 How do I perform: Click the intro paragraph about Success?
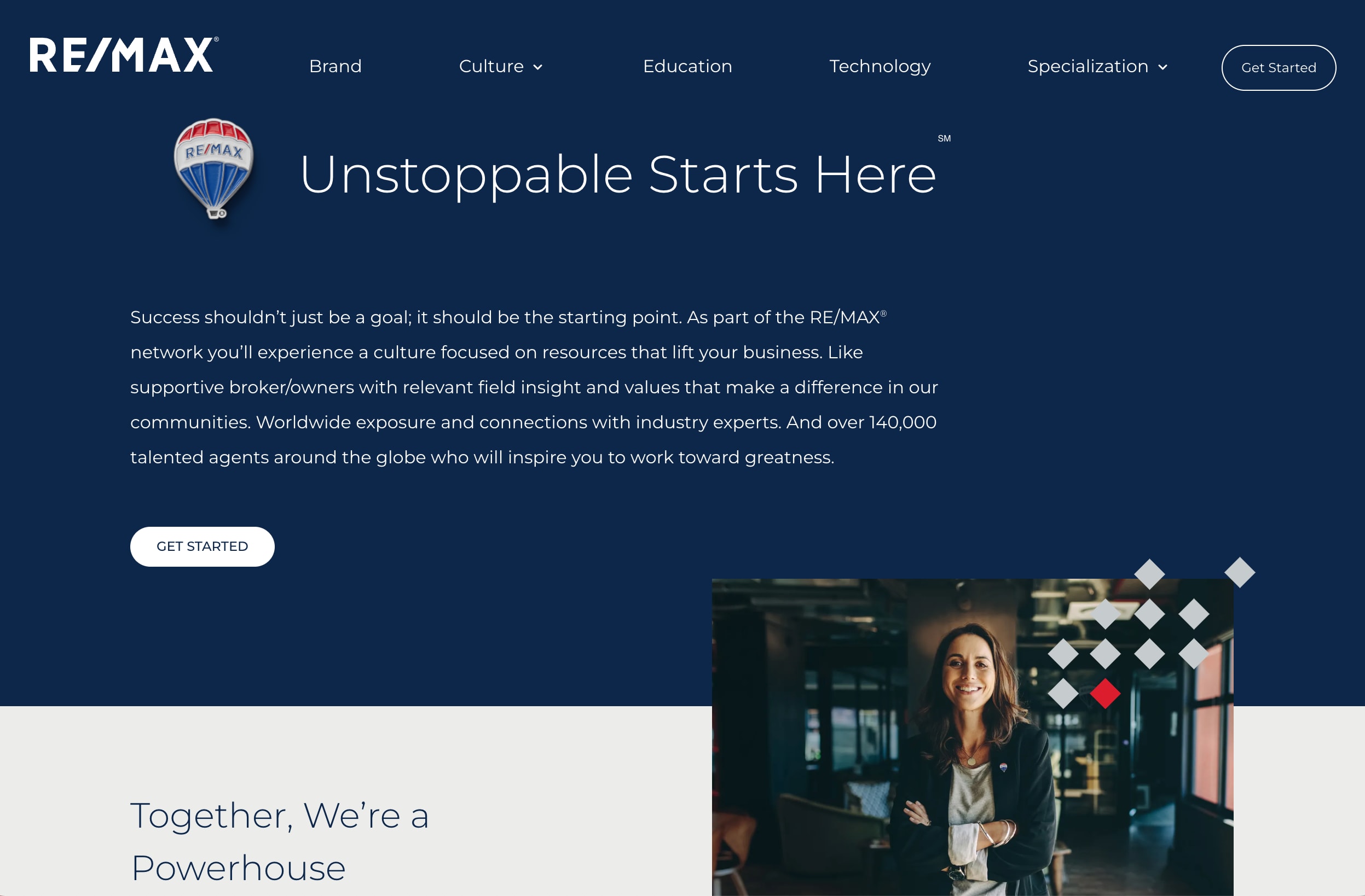534,387
